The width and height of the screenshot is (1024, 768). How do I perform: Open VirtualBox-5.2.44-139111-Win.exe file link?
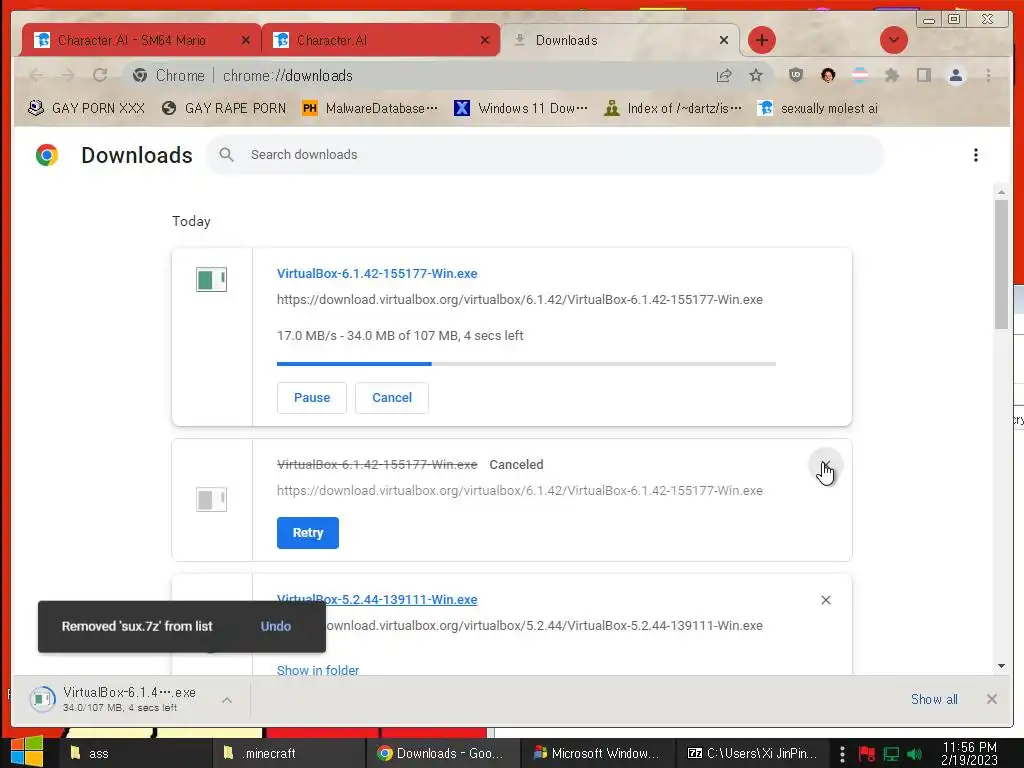[x=377, y=600]
